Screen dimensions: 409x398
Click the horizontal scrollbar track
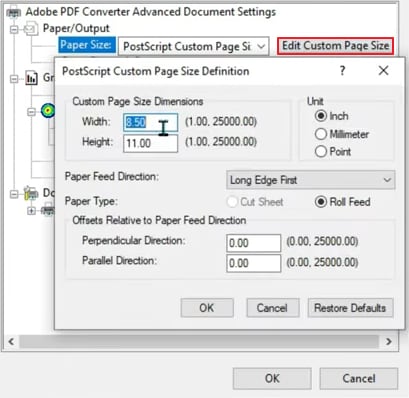click(x=199, y=341)
